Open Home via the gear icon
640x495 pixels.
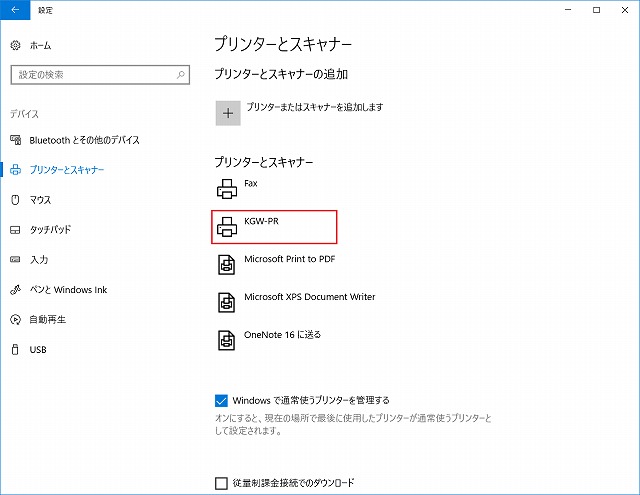coord(15,46)
